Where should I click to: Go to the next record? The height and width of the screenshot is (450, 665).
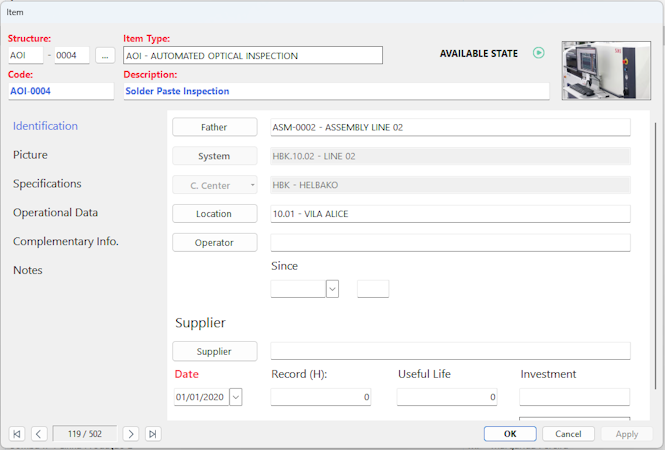click(131, 434)
